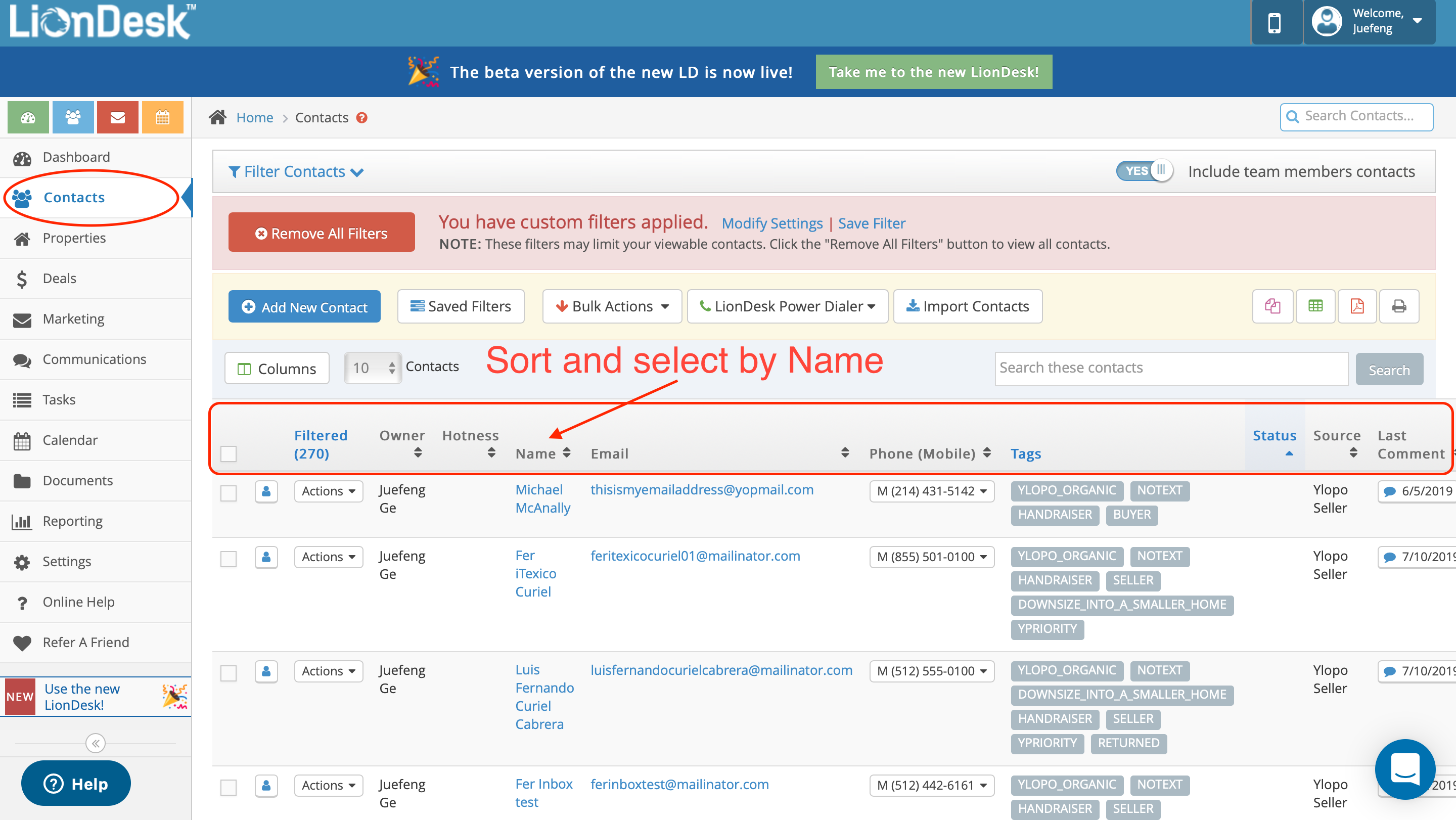Export contacts to spreadsheet icon

(1315, 306)
